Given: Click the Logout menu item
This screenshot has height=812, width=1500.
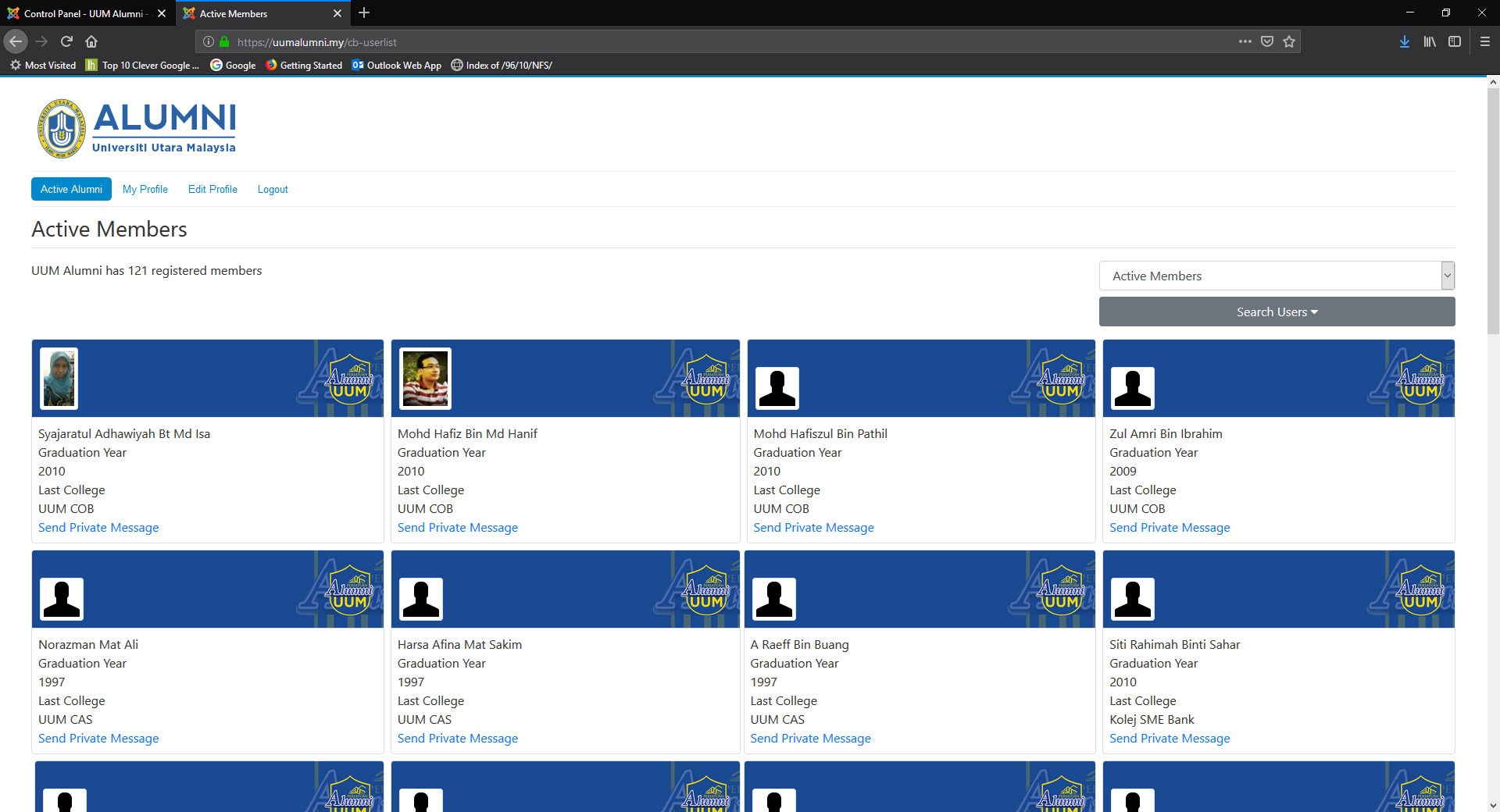Looking at the screenshot, I should pos(273,189).
